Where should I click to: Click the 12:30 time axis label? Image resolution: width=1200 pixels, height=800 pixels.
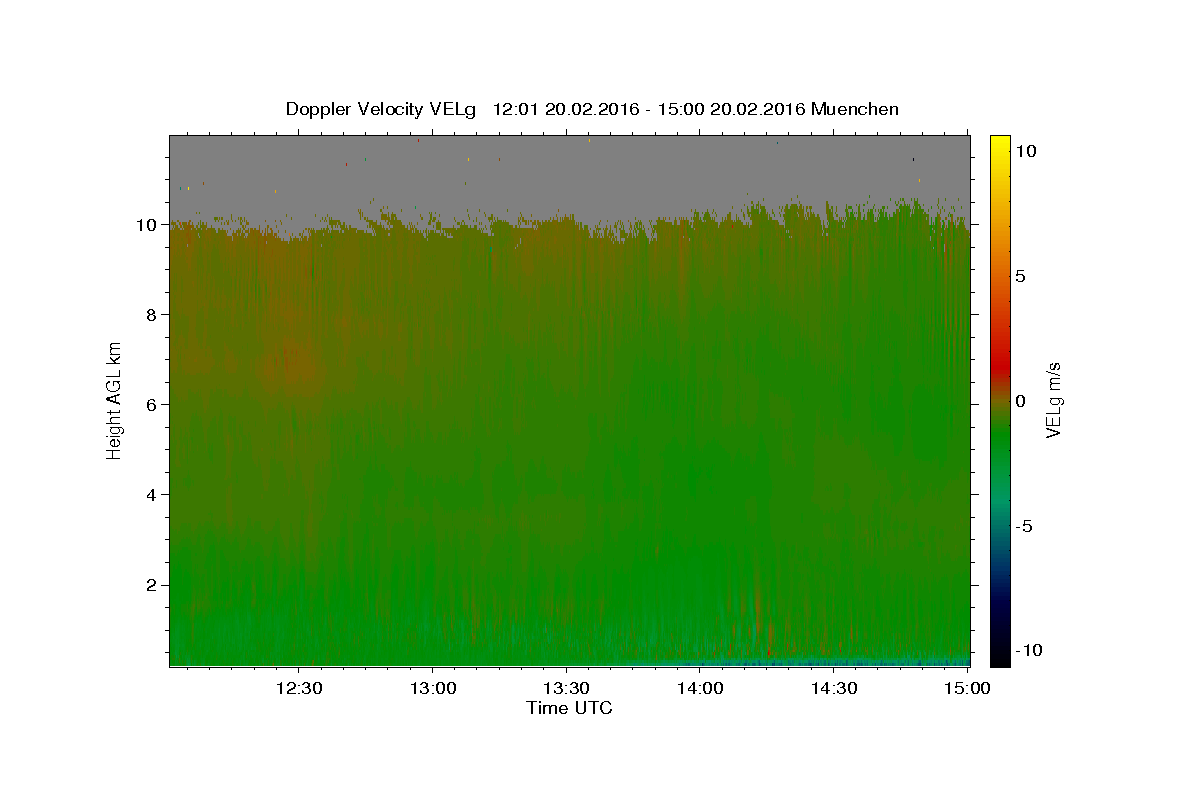[x=299, y=688]
